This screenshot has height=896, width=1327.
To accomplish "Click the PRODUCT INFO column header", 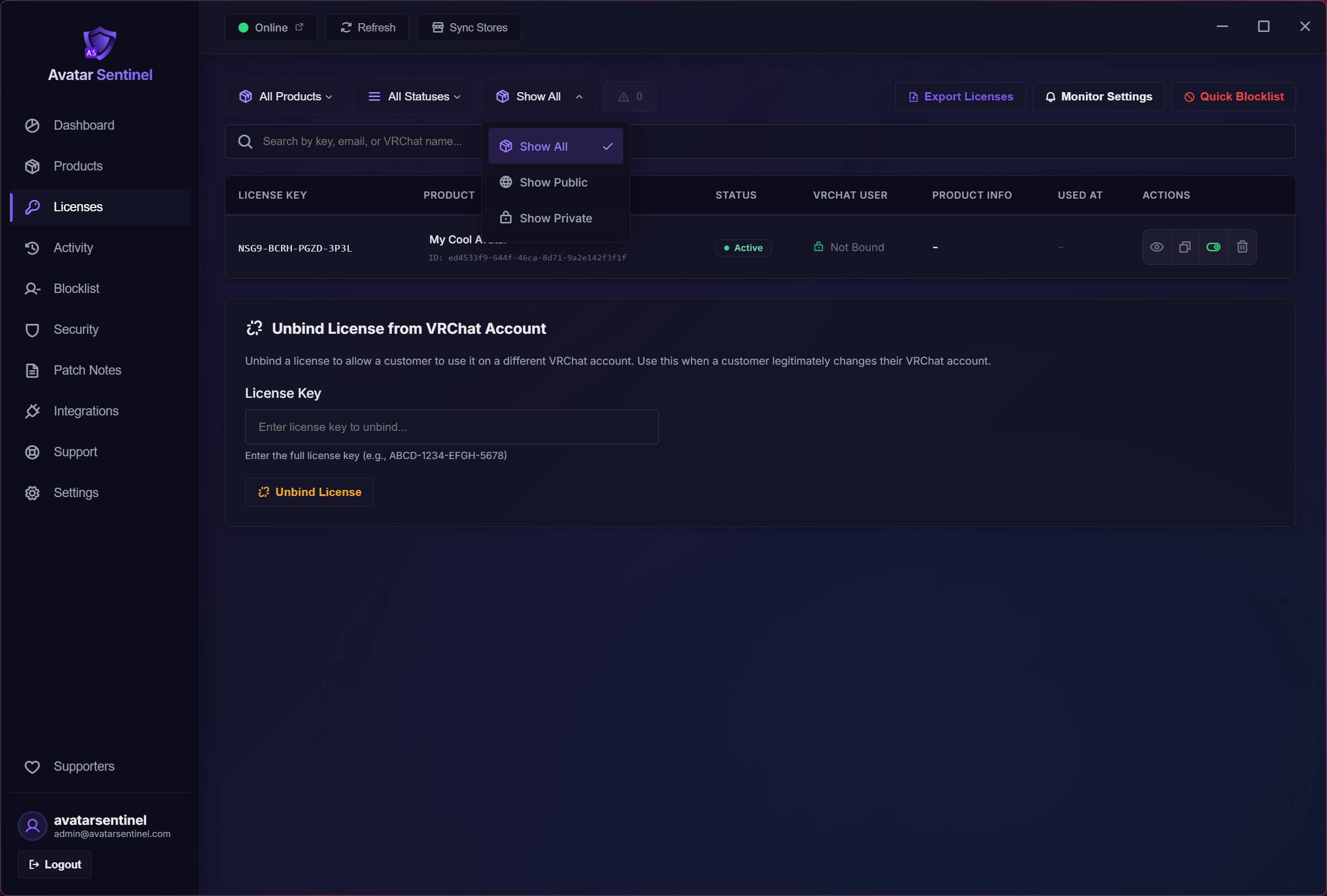I will [x=972, y=195].
